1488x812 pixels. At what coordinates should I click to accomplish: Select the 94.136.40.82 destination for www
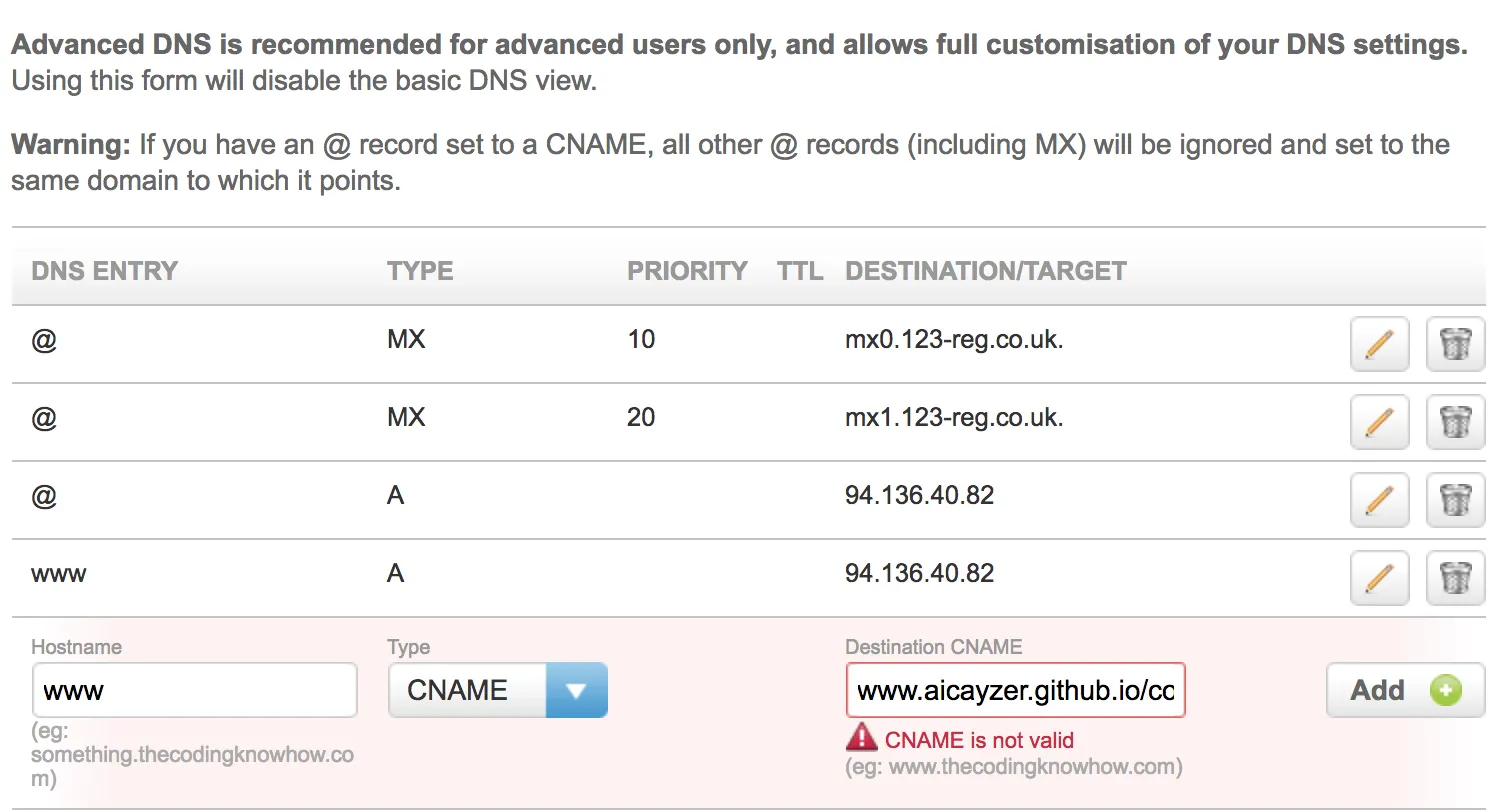coord(919,574)
